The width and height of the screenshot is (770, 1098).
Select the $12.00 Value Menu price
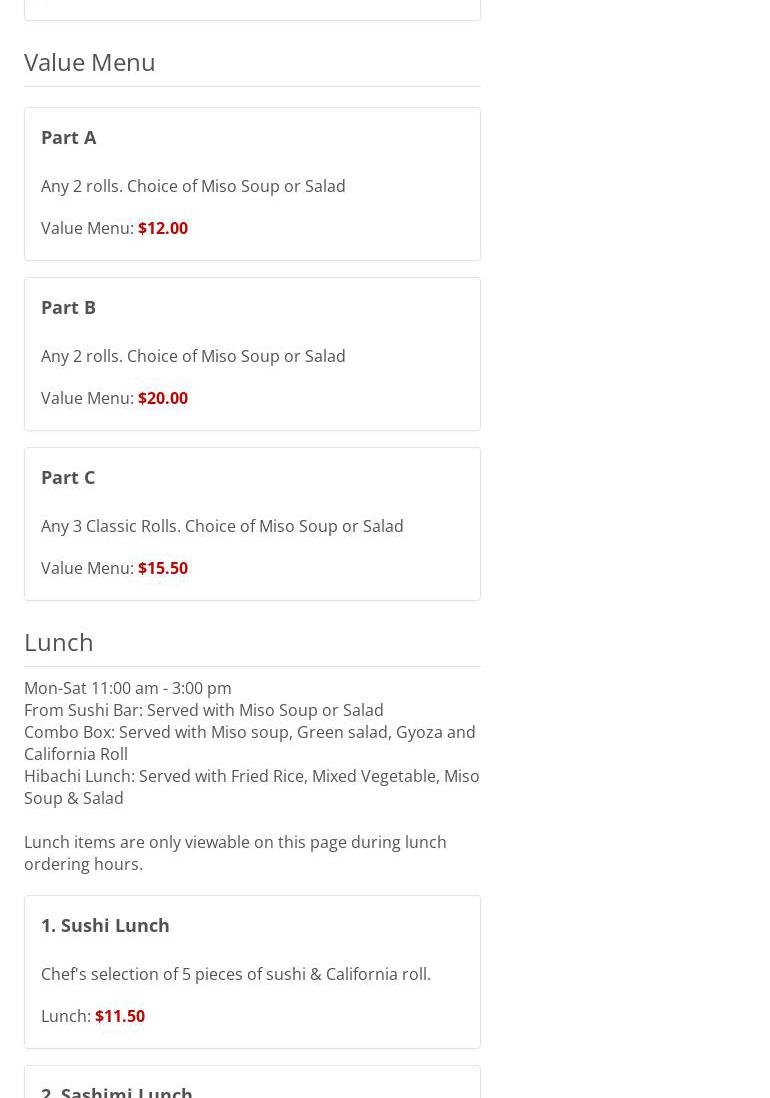163,228
